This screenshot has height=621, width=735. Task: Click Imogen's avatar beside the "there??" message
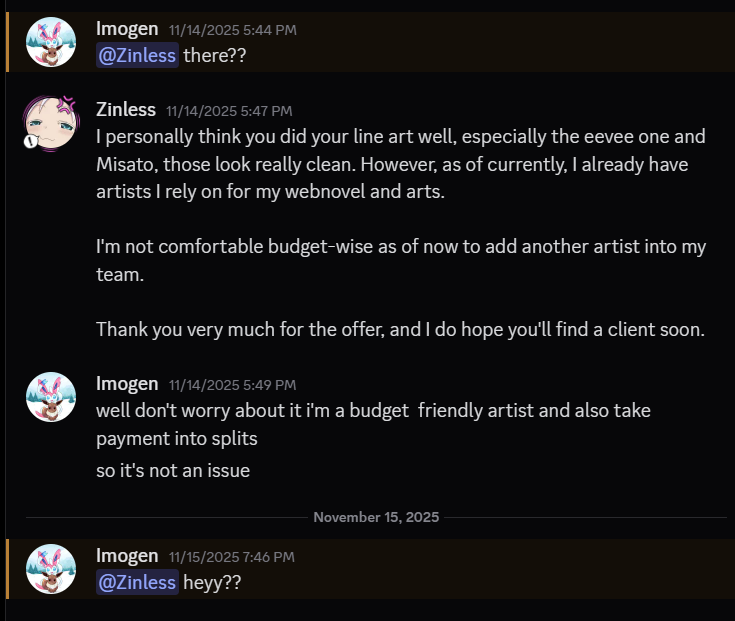point(51,43)
